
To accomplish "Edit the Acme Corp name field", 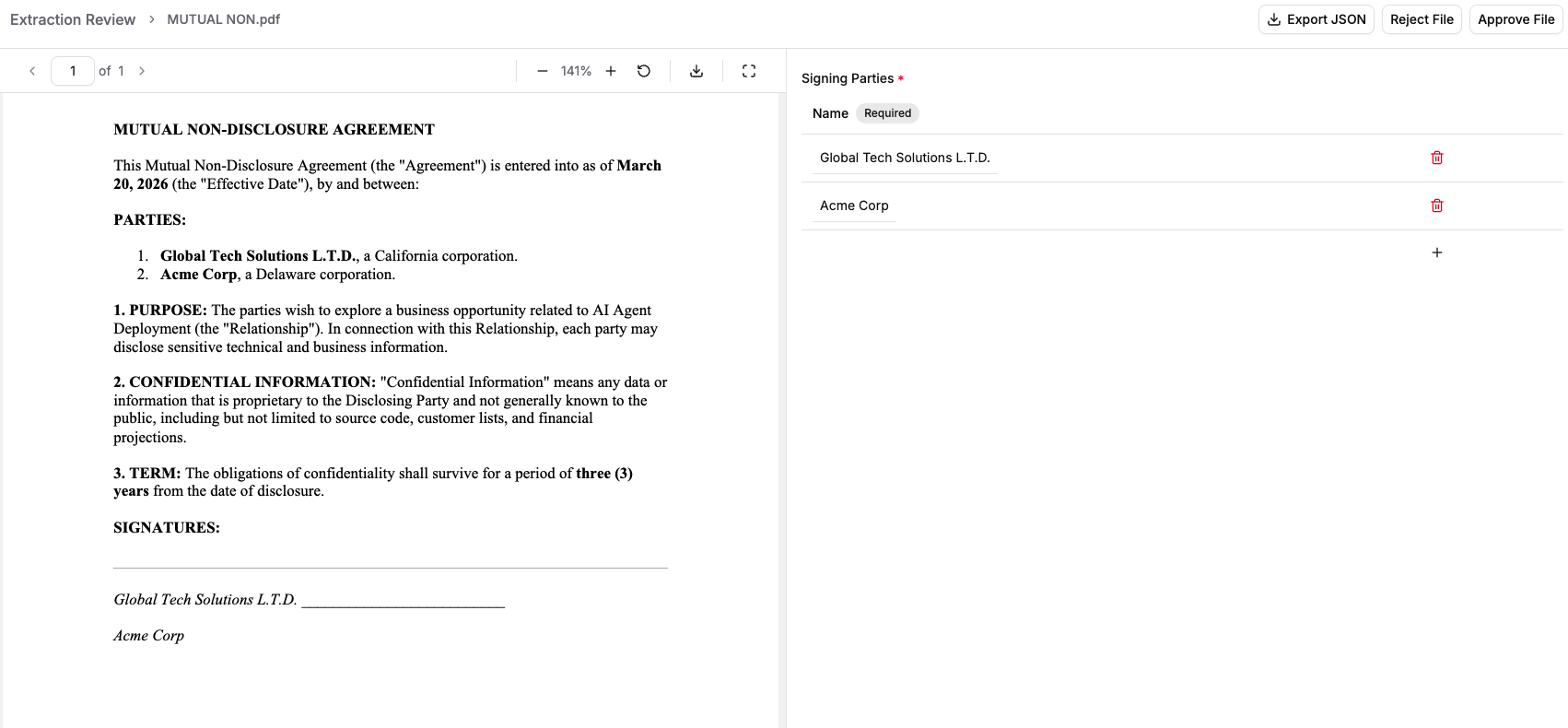I will click(854, 205).
